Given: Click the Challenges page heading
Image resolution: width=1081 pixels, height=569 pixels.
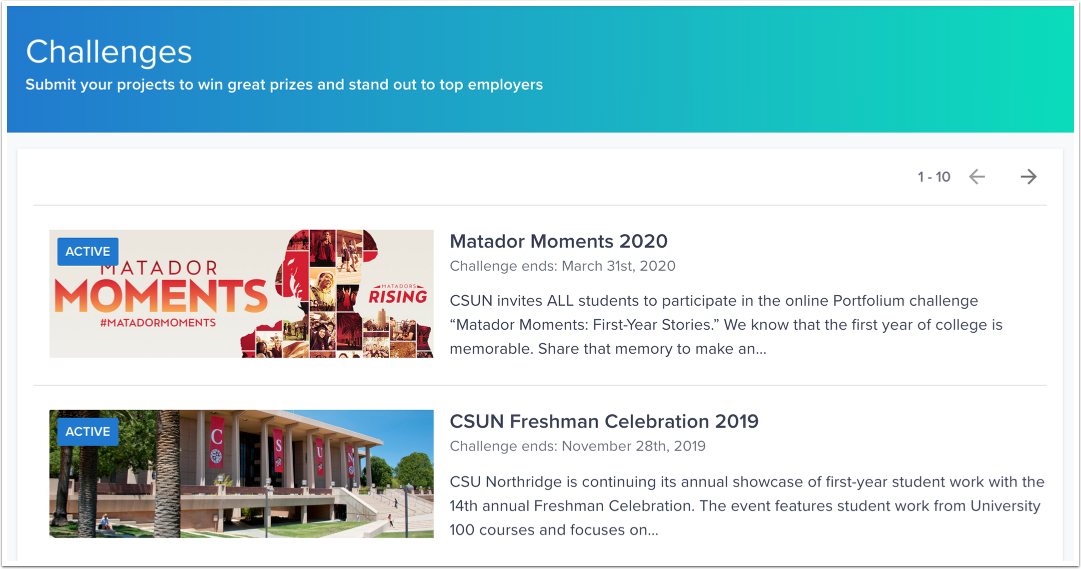Looking at the screenshot, I should click(x=109, y=52).
